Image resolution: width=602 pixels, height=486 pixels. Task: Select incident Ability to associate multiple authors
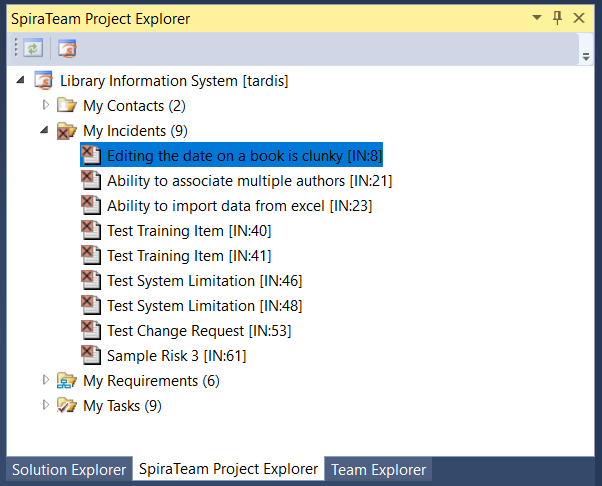[249, 180]
